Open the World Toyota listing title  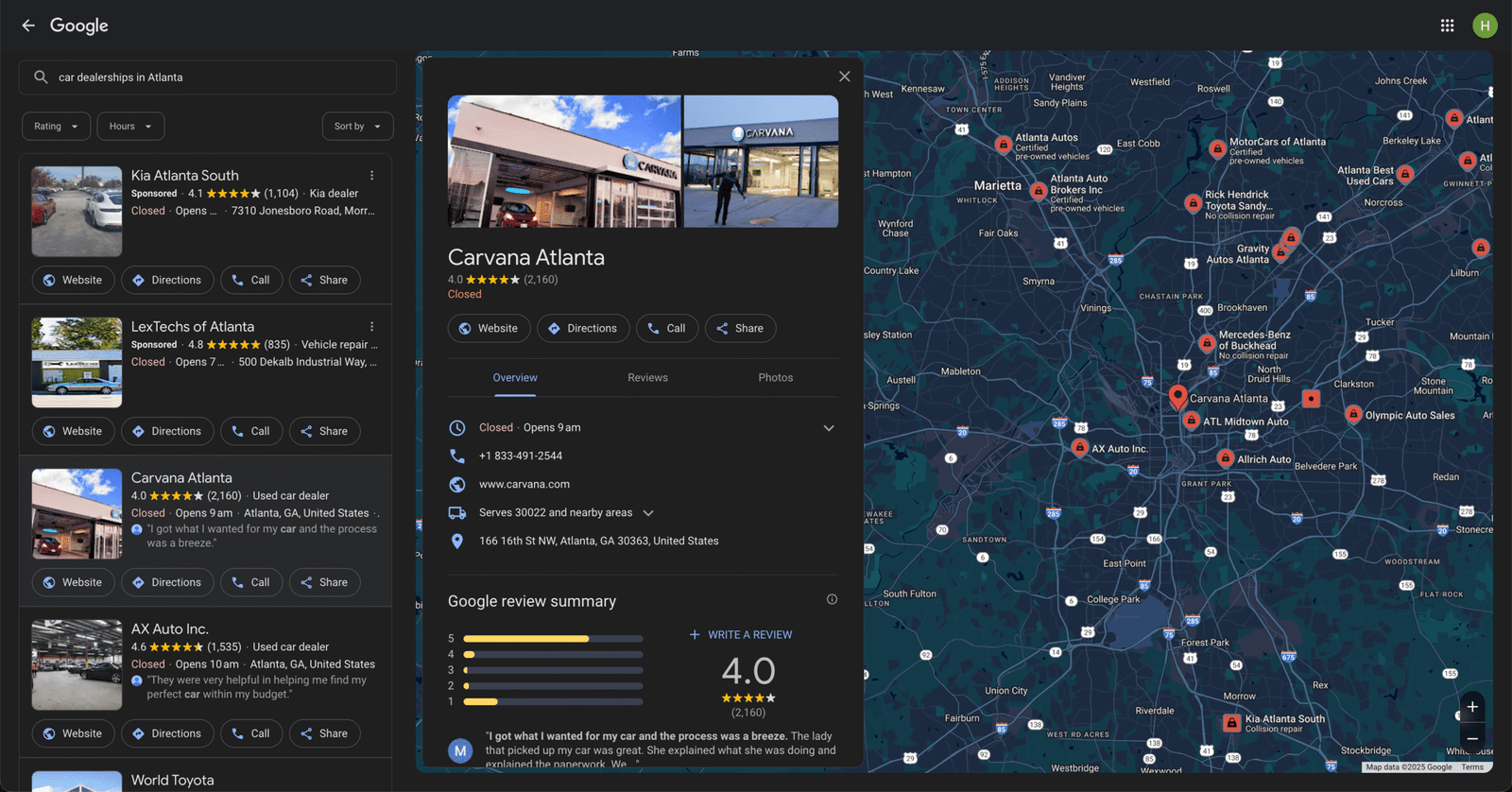(172, 781)
